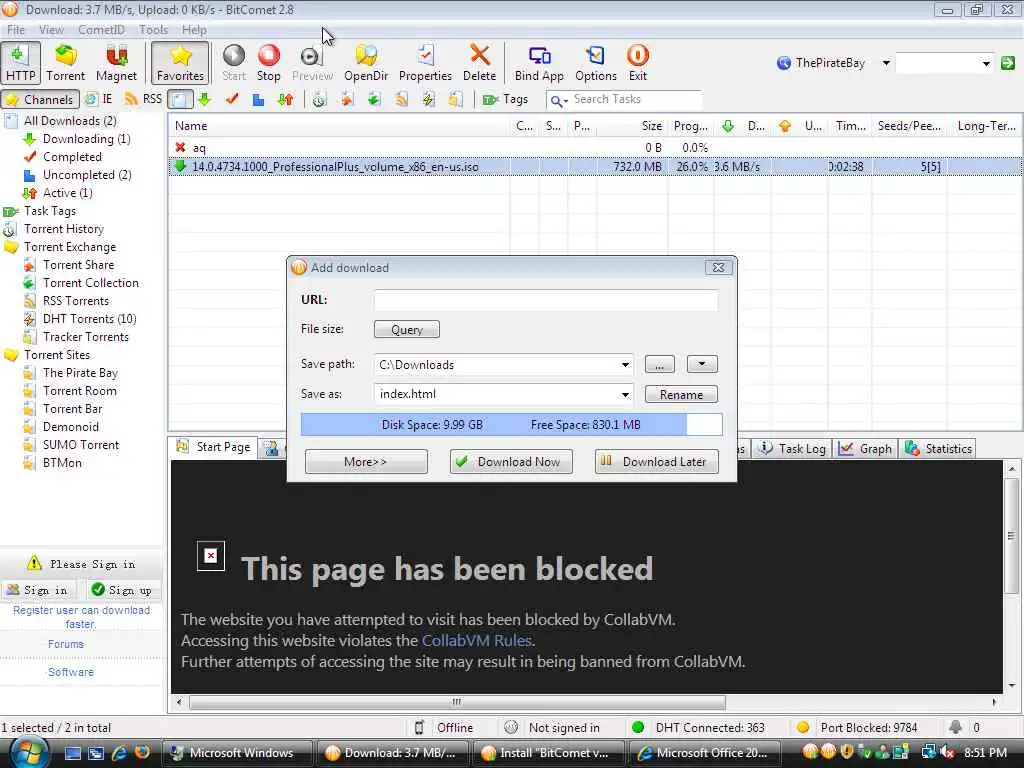Select the ProfessionalPlus iso download row
Viewport: 1024px width, 768px height.
coord(594,167)
